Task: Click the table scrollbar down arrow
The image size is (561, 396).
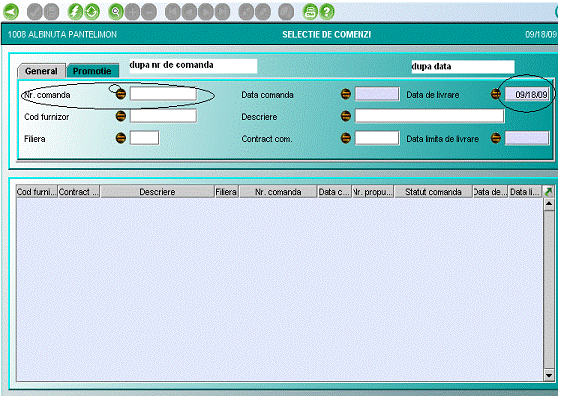Action: click(549, 375)
